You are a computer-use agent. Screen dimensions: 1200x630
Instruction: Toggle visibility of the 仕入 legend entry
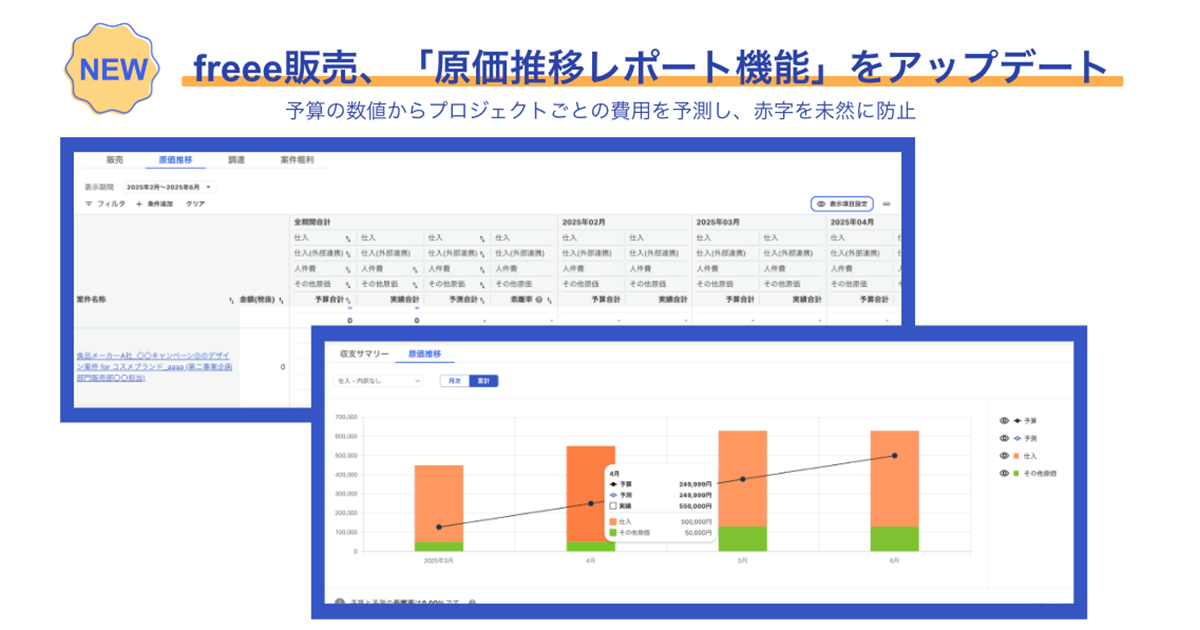(x=1003, y=455)
